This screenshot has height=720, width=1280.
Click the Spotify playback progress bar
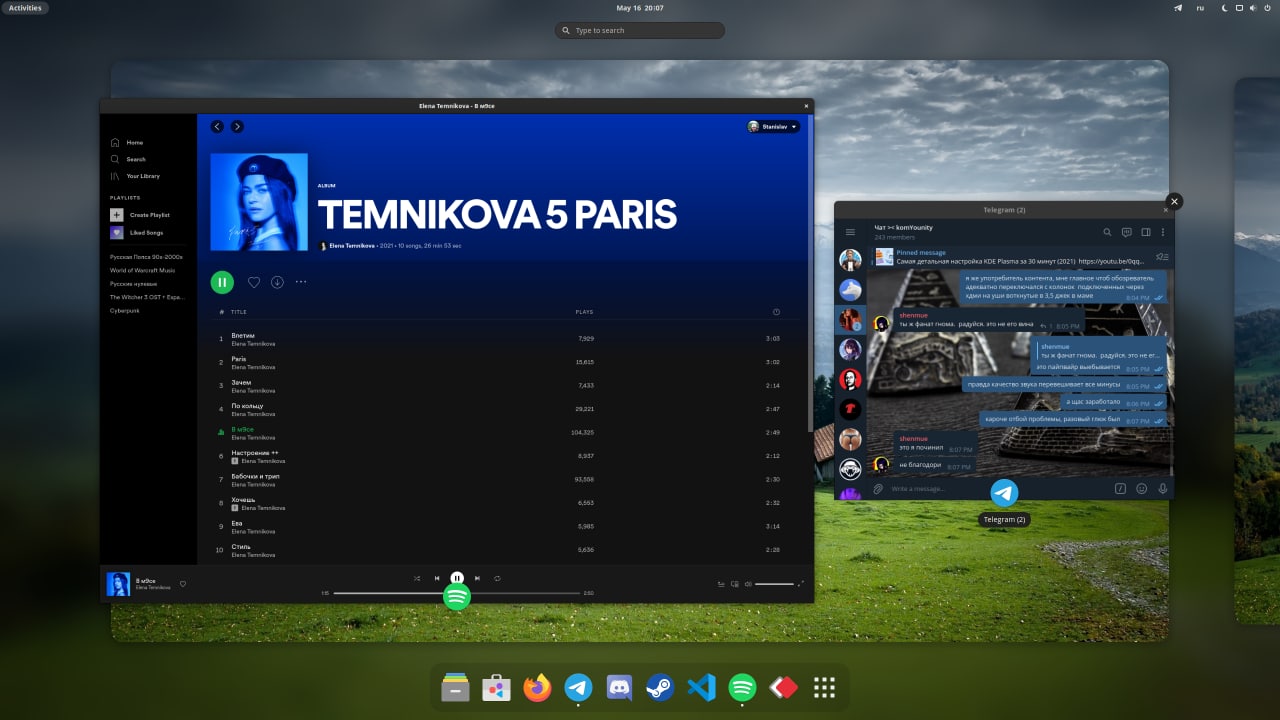pyautogui.click(x=457, y=593)
